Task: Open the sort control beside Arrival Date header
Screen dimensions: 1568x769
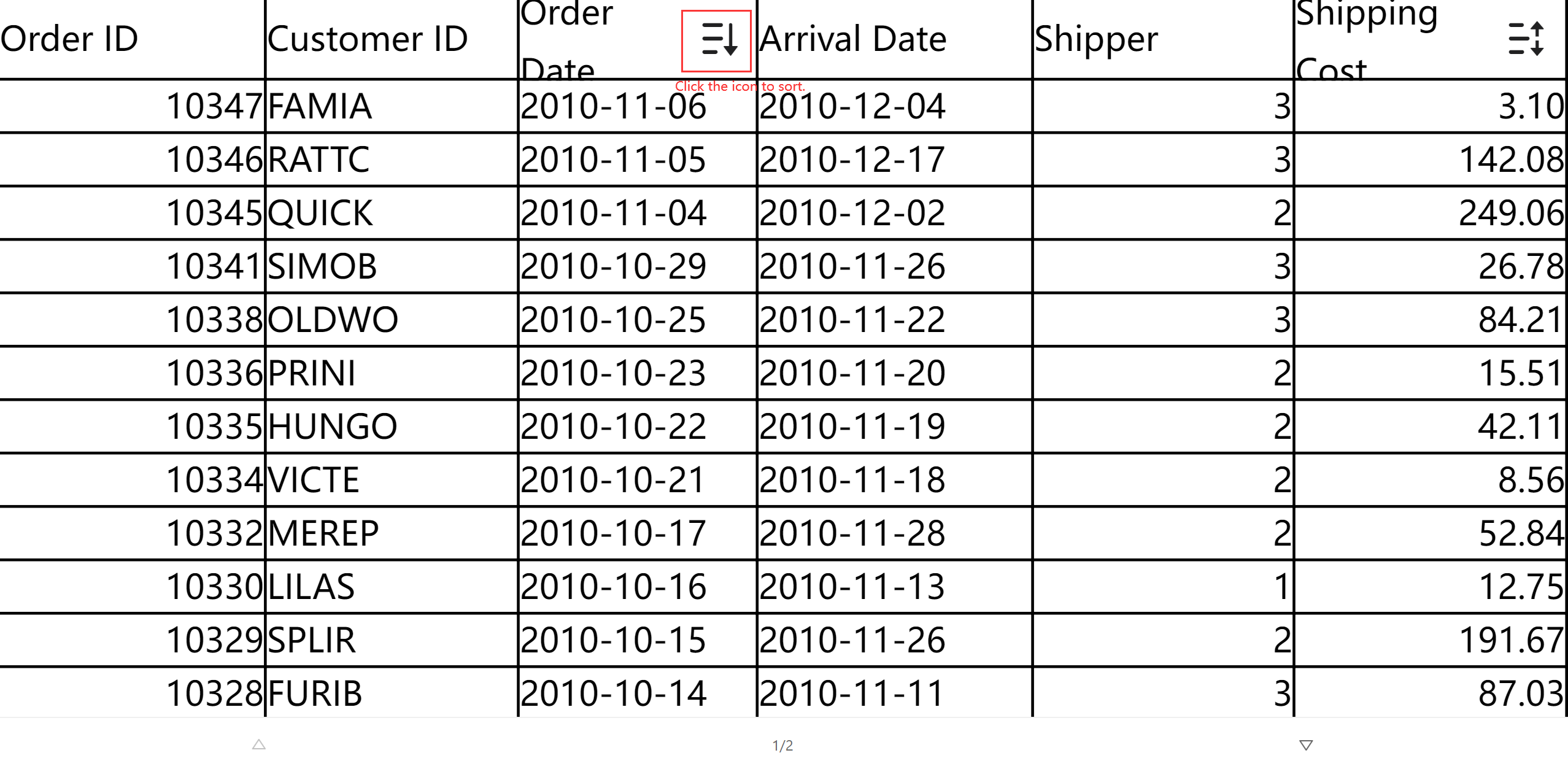Action: (716, 42)
